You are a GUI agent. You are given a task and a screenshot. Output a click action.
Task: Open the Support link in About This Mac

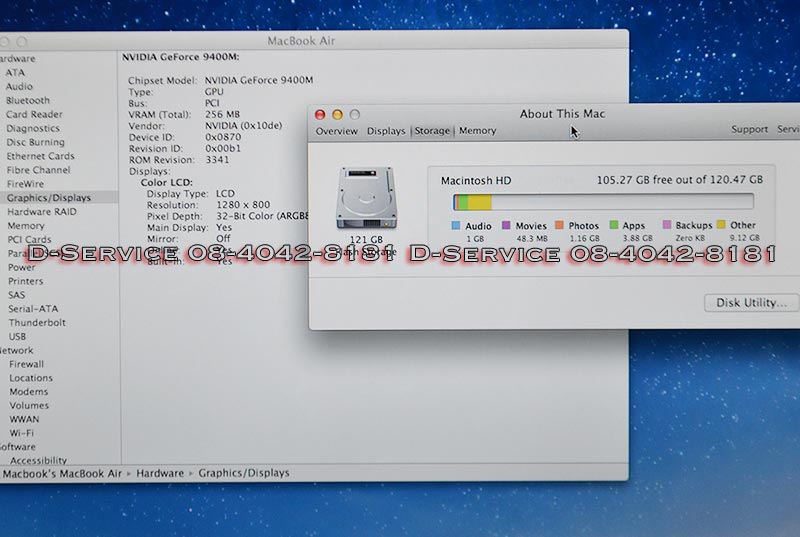tap(749, 130)
